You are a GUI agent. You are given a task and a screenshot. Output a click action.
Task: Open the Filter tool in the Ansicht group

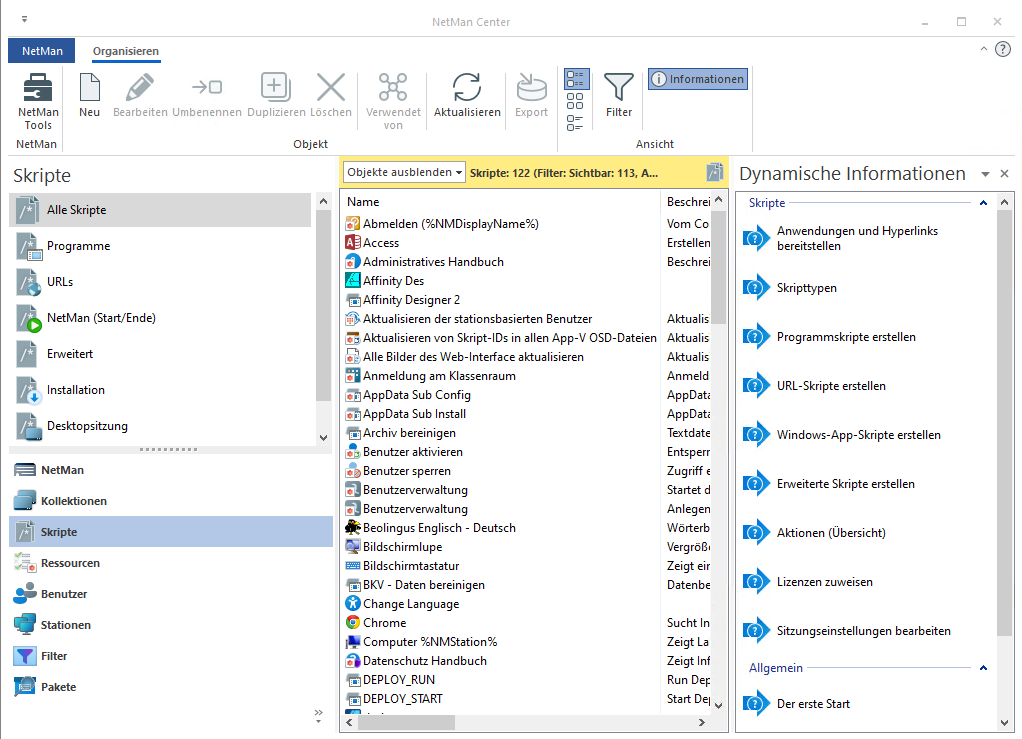[x=618, y=92]
